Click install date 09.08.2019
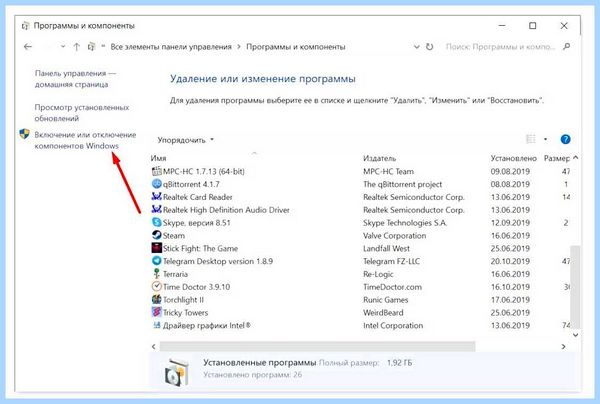 (x=510, y=171)
